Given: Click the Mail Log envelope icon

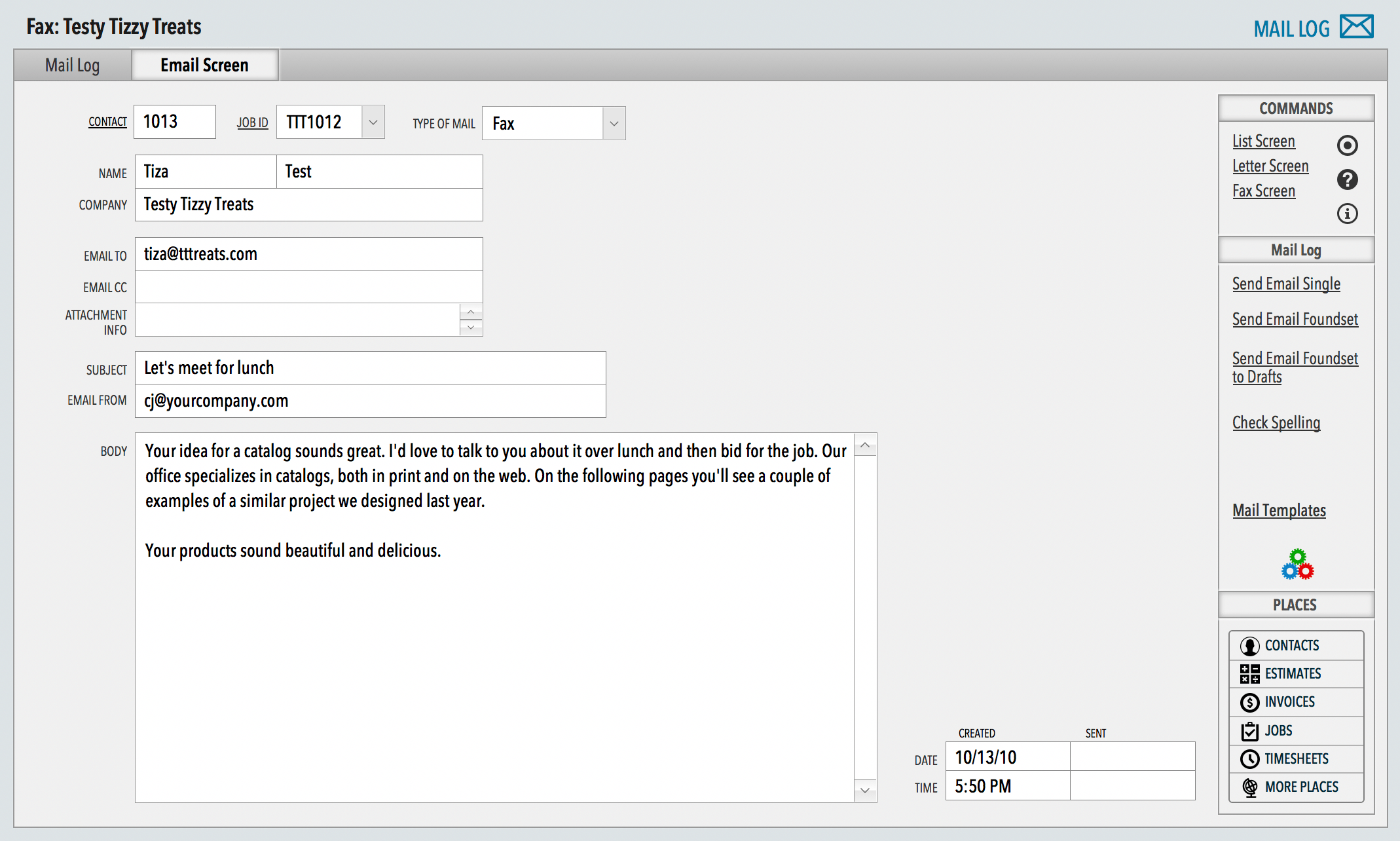Looking at the screenshot, I should [x=1356, y=27].
